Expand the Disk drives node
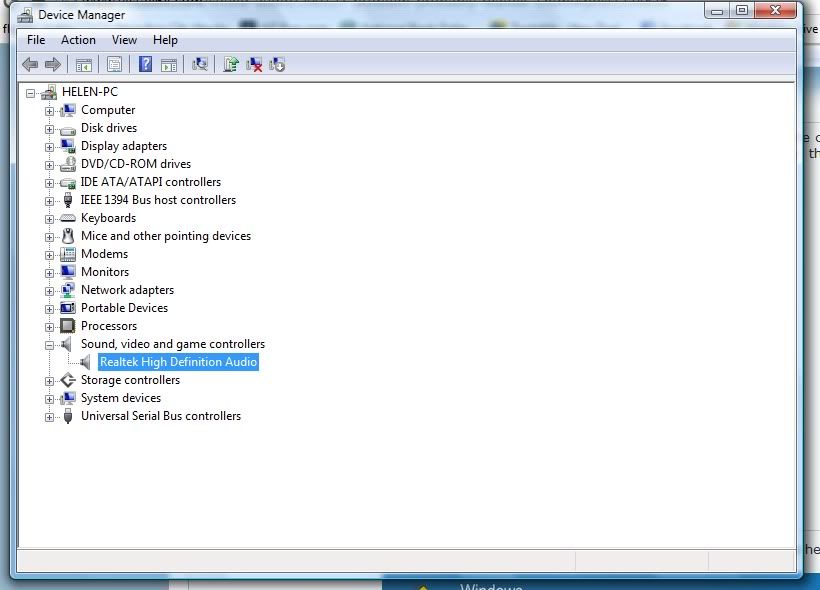This screenshot has width=820, height=590. [x=49, y=129]
